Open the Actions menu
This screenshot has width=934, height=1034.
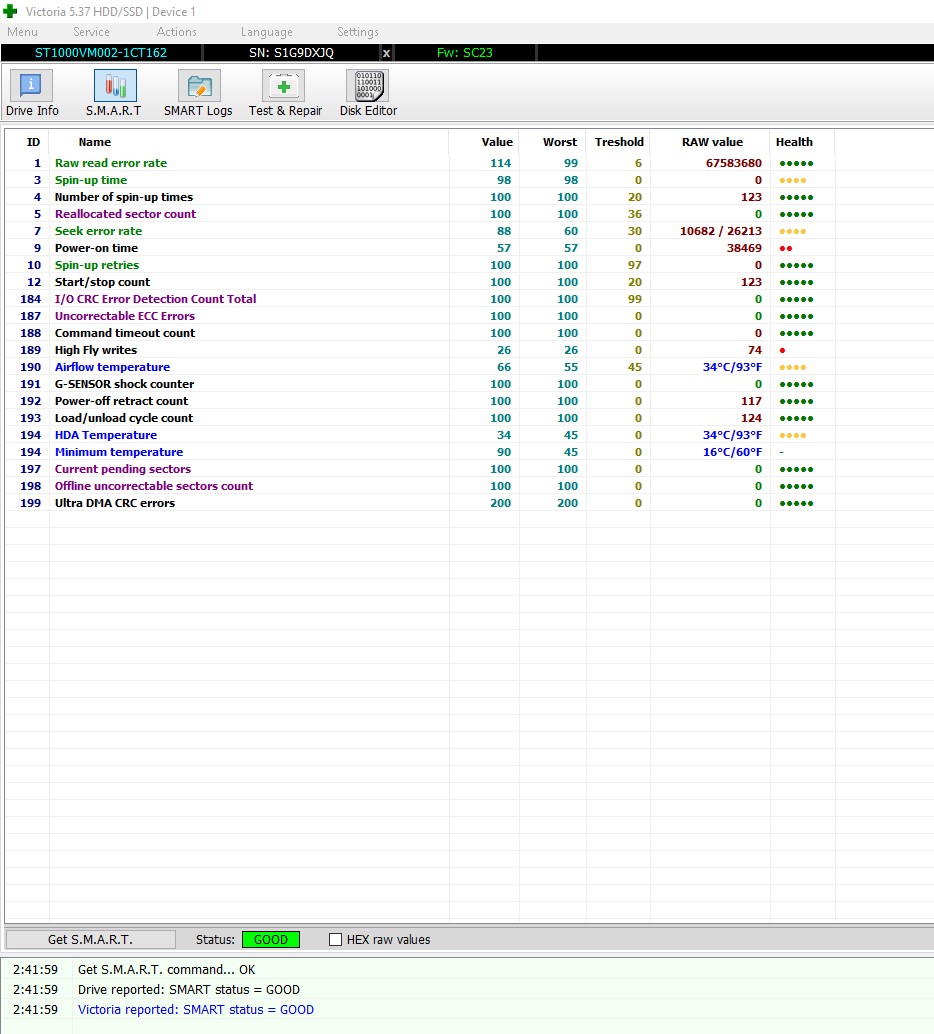176,32
